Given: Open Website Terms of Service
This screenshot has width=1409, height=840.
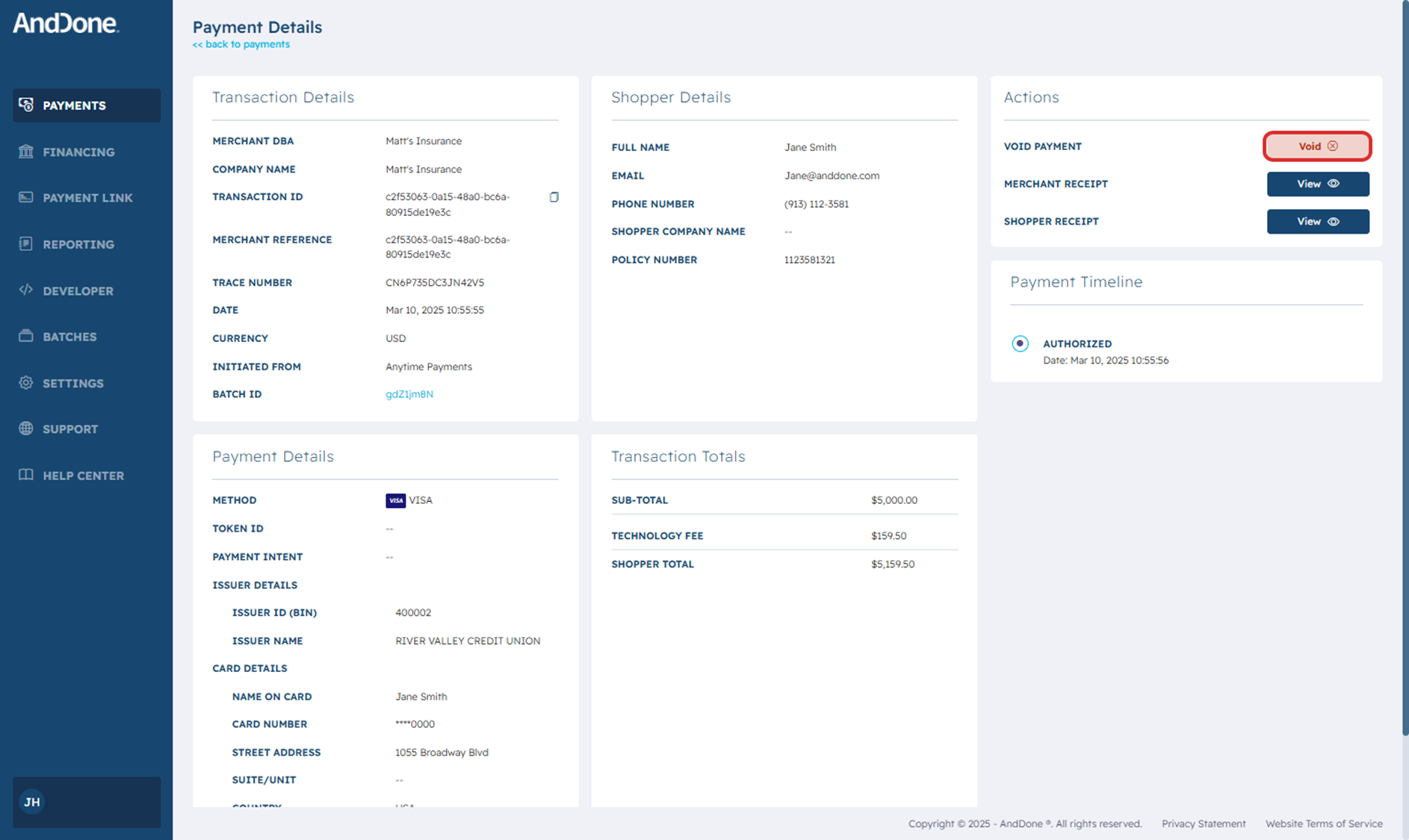Looking at the screenshot, I should click(x=1323, y=824).
